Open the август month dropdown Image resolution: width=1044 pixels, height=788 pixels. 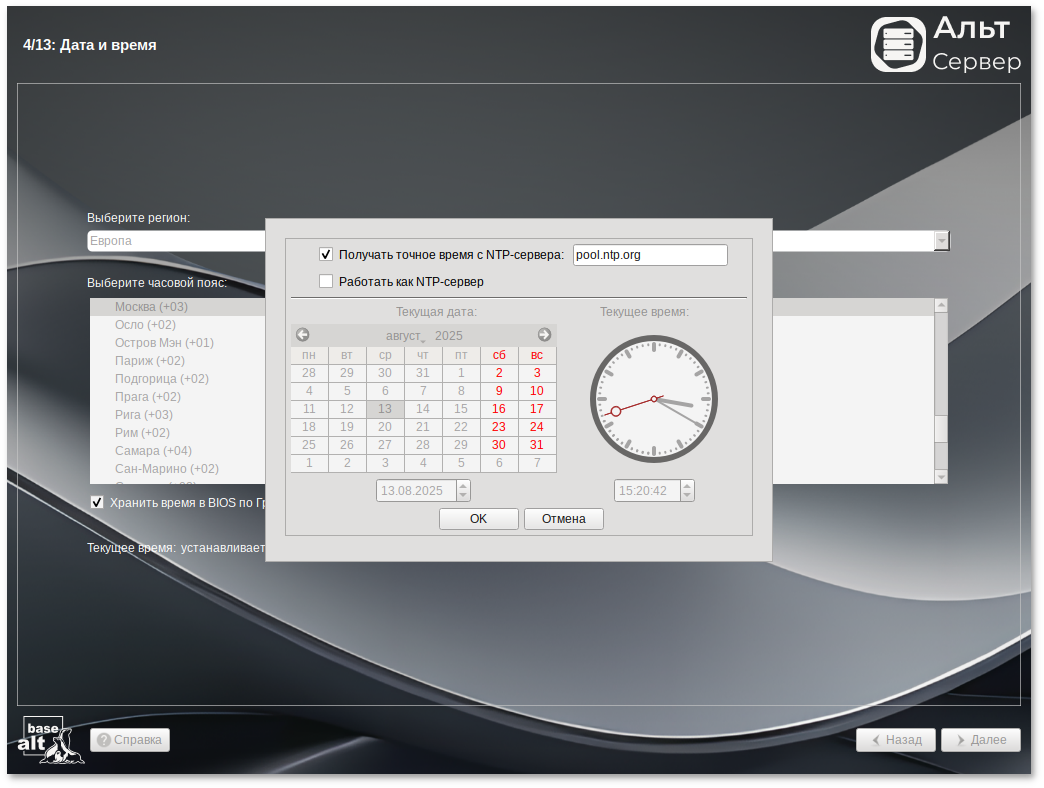[405, 336]
